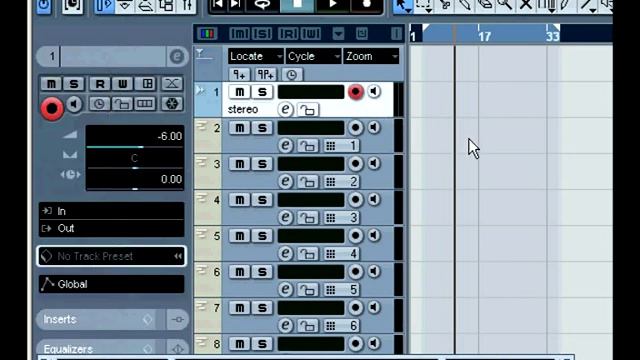This screenshot has height=360, width=640.
Task: Open Edit Channel Settings on track 5
Action: [x=285, y=253]
